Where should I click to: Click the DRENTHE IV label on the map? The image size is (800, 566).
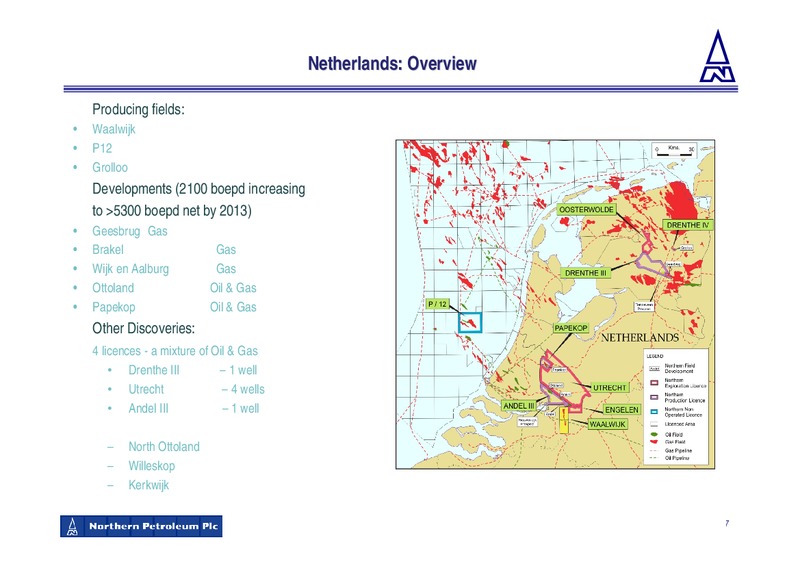click(x=687, y=225)
